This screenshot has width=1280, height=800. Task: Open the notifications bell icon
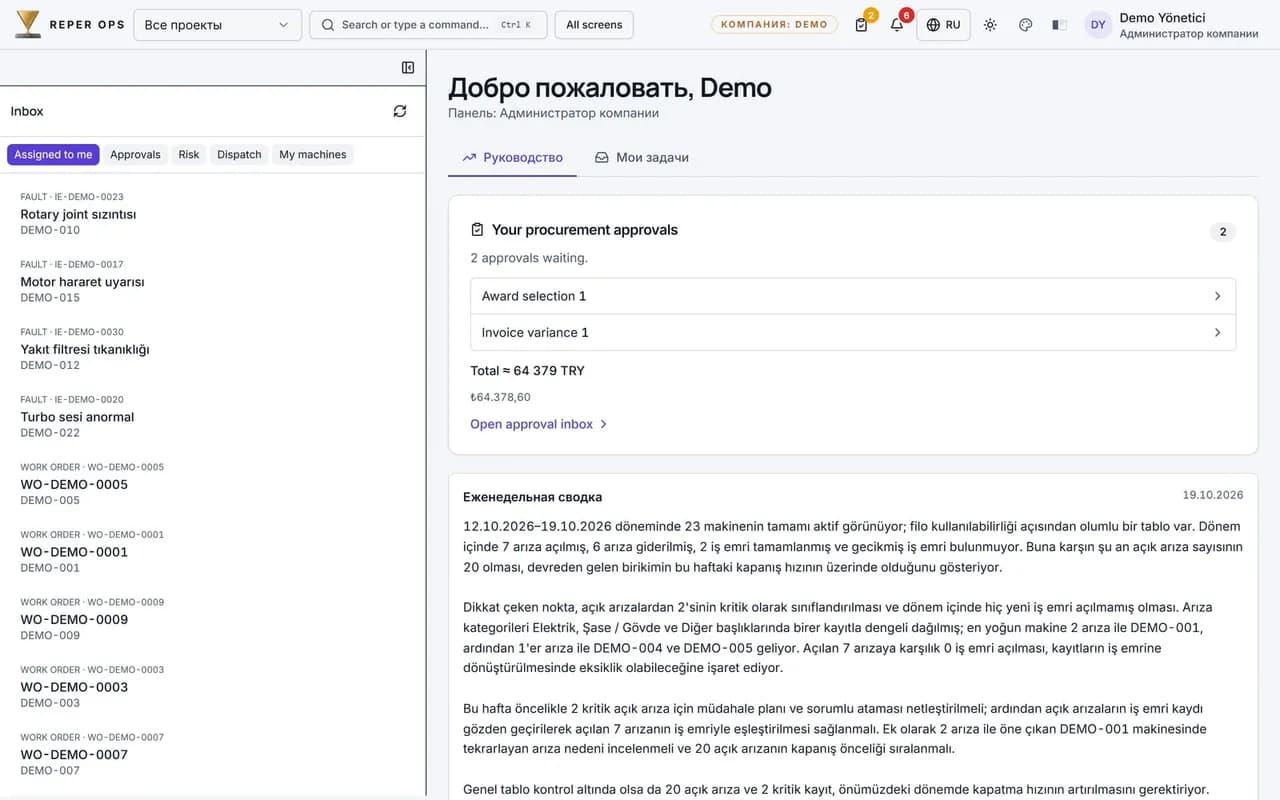897,25
